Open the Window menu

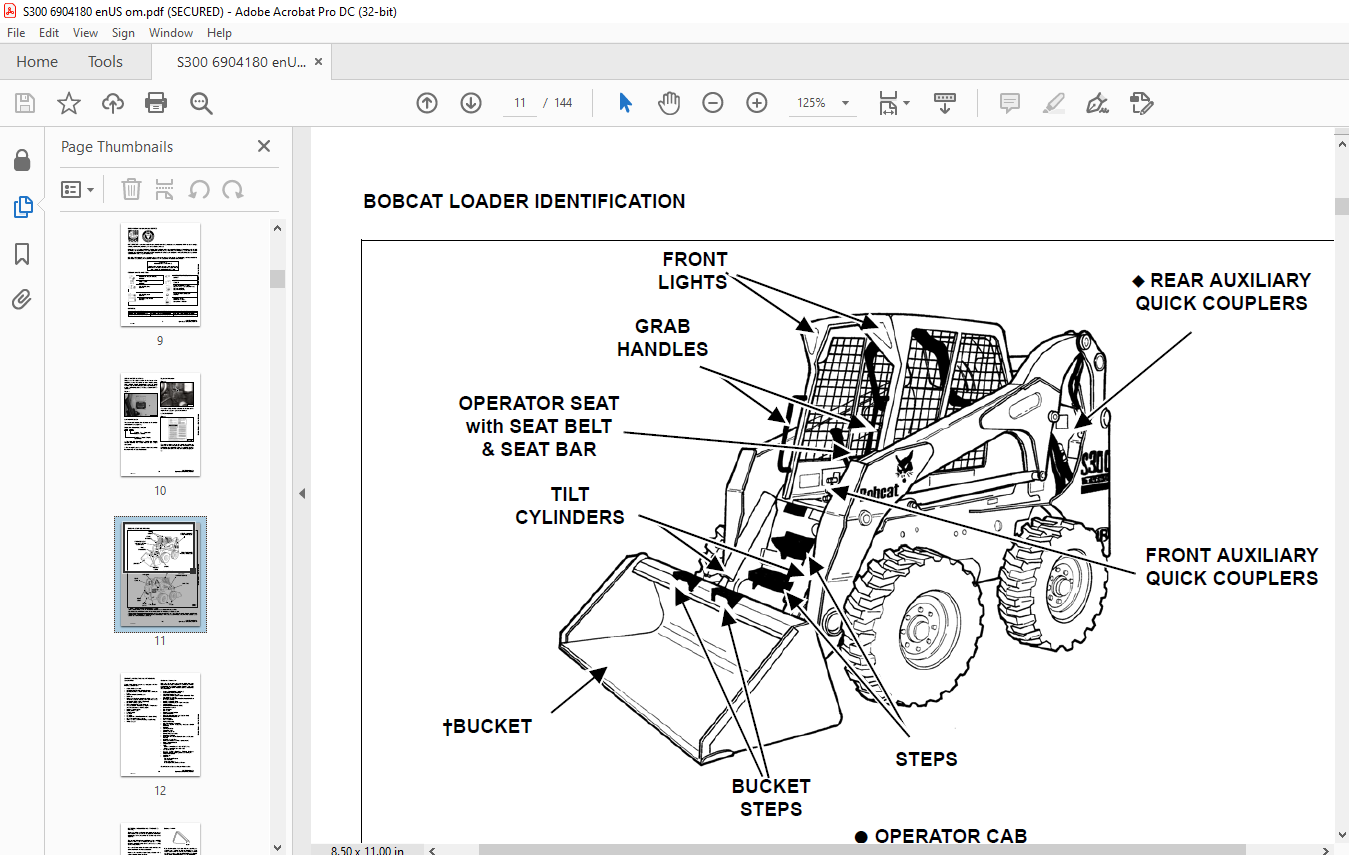point(171,33)
